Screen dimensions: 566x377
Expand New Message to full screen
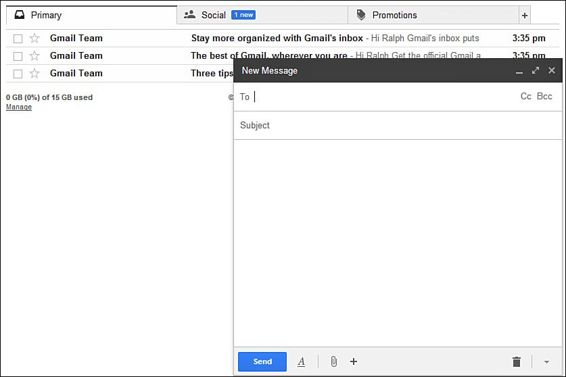pyautogui.click(x=535, y=70)
